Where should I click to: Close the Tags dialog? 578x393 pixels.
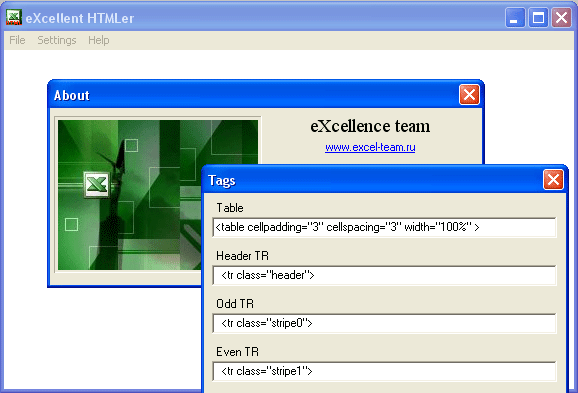[553, 180]
